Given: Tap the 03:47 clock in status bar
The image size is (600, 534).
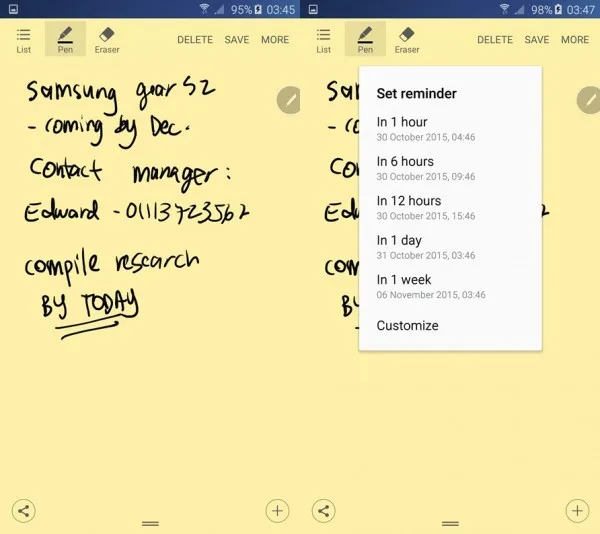Looking at the screenshot, I should click(x=580, y=9).
